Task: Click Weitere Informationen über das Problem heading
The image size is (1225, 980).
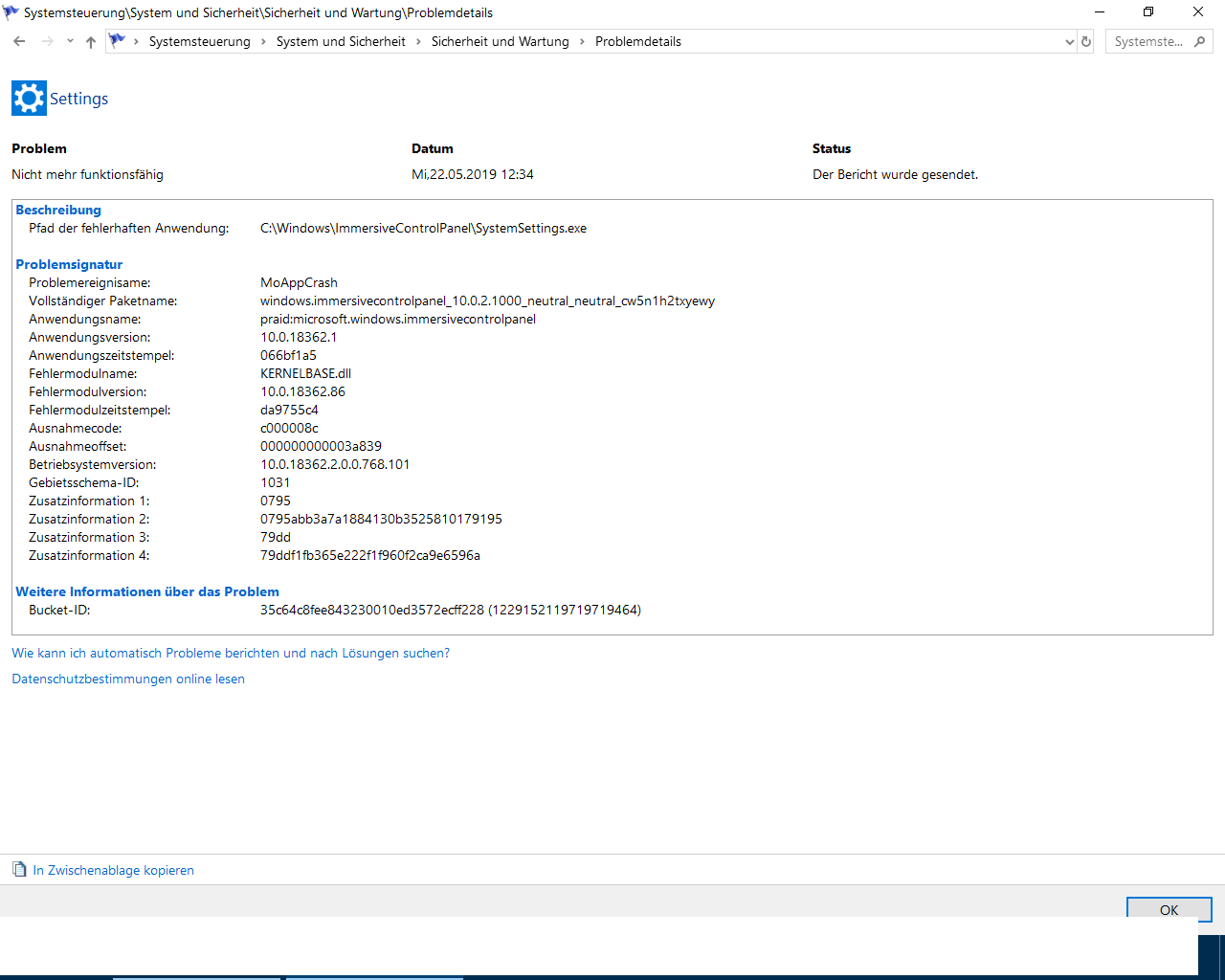Action: (x=147, y=591)
